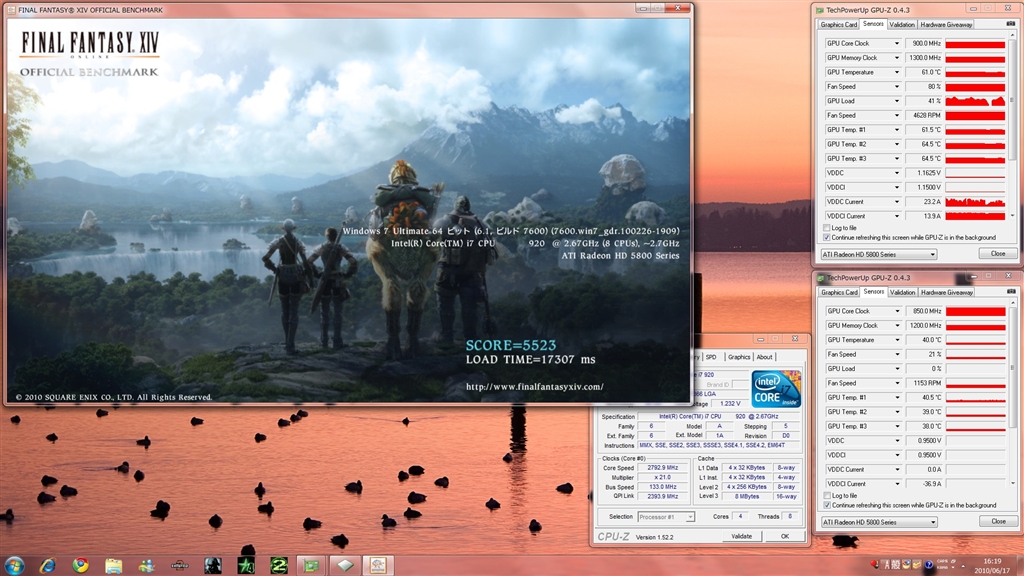Click the Validate button in CPU-Z
The image size is (1024, 576).
pos(741,536)
